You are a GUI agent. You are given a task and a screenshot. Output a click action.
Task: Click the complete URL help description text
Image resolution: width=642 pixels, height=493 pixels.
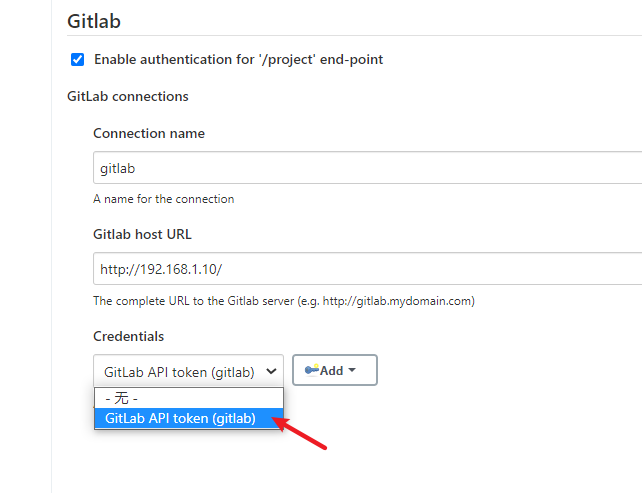284,301
